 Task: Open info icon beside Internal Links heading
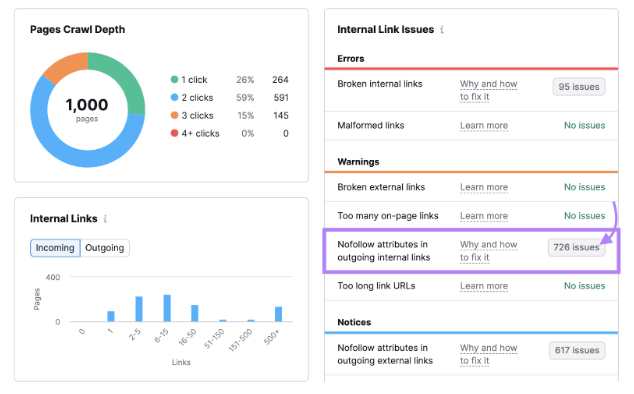[105, 219]
